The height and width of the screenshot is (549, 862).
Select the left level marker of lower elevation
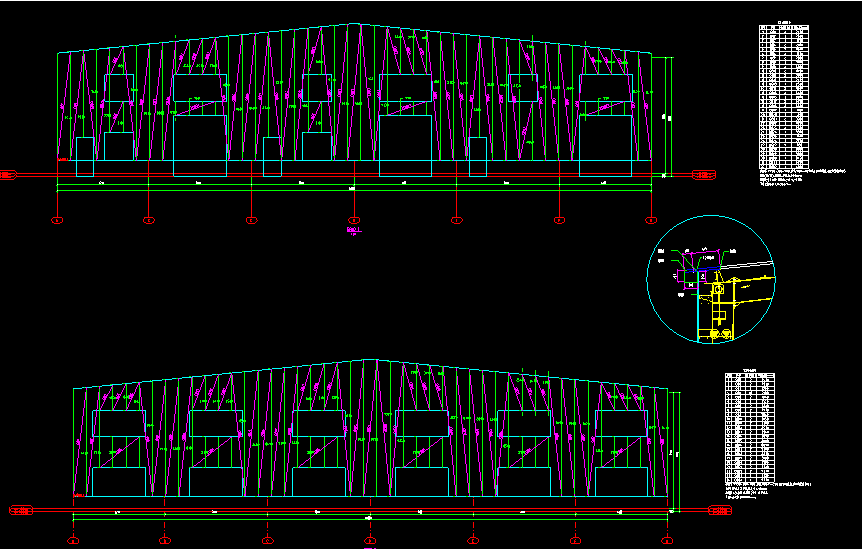[20, 511]
